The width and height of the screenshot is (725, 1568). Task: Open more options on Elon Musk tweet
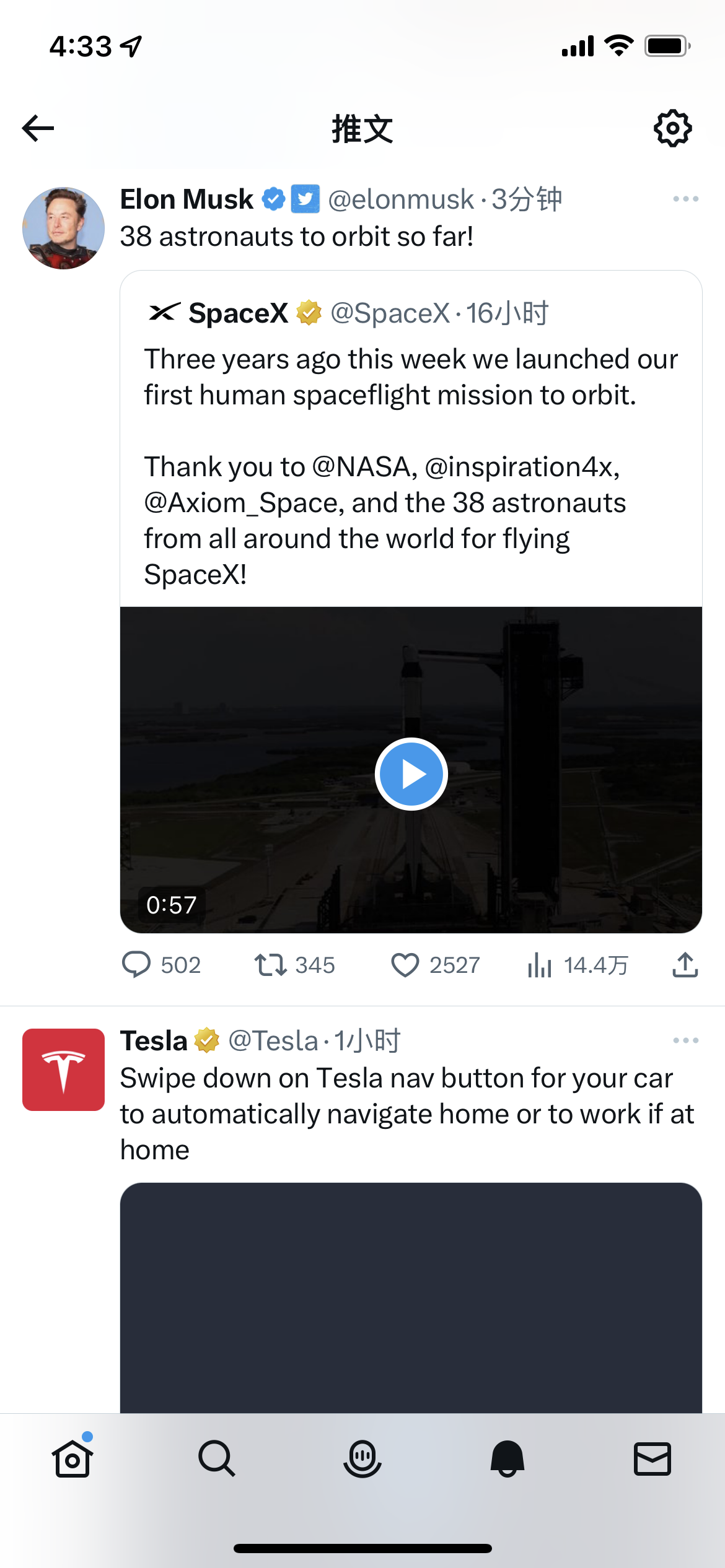coord(685,199)
